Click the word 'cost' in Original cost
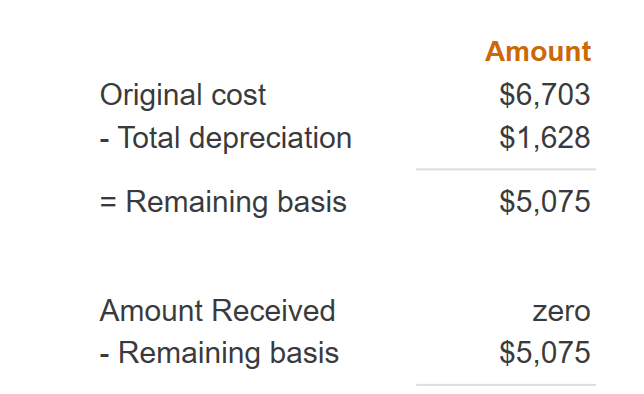The image size is (644, 394). [238, 96]
